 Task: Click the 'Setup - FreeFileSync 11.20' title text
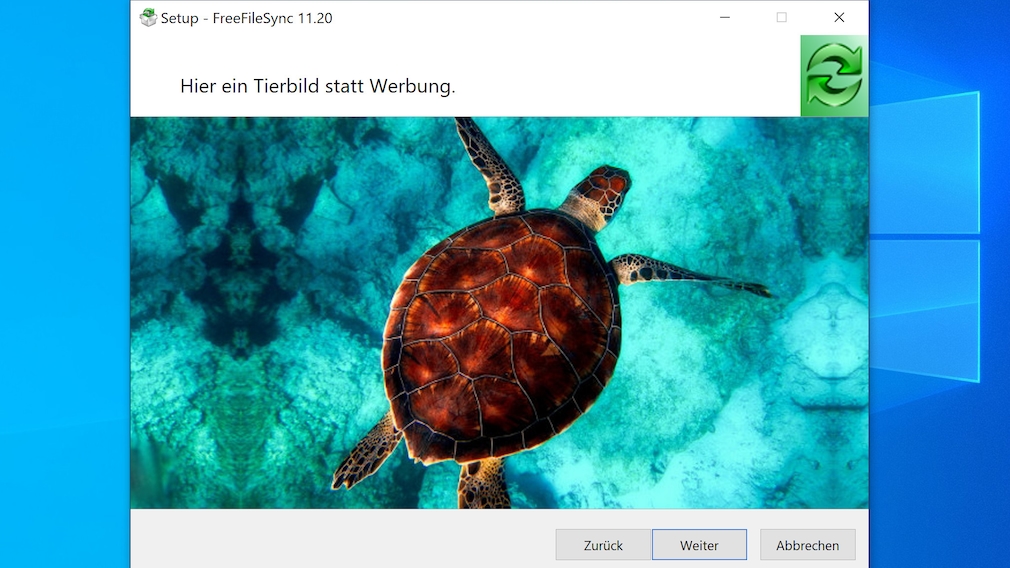click(247, 18)
